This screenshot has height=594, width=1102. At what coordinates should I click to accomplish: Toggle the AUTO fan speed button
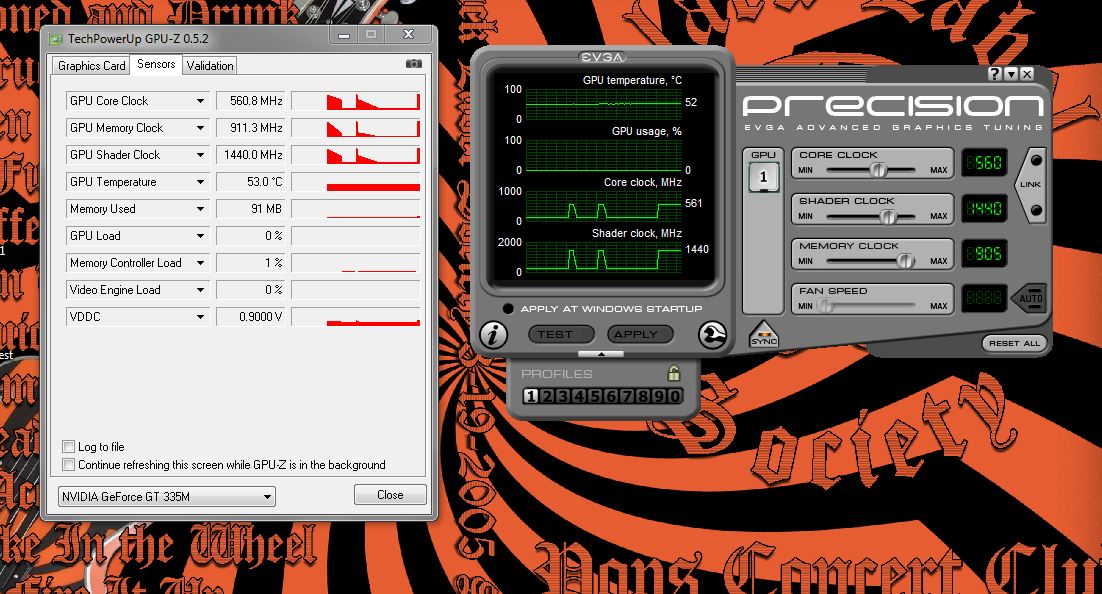click(1030, 298)
